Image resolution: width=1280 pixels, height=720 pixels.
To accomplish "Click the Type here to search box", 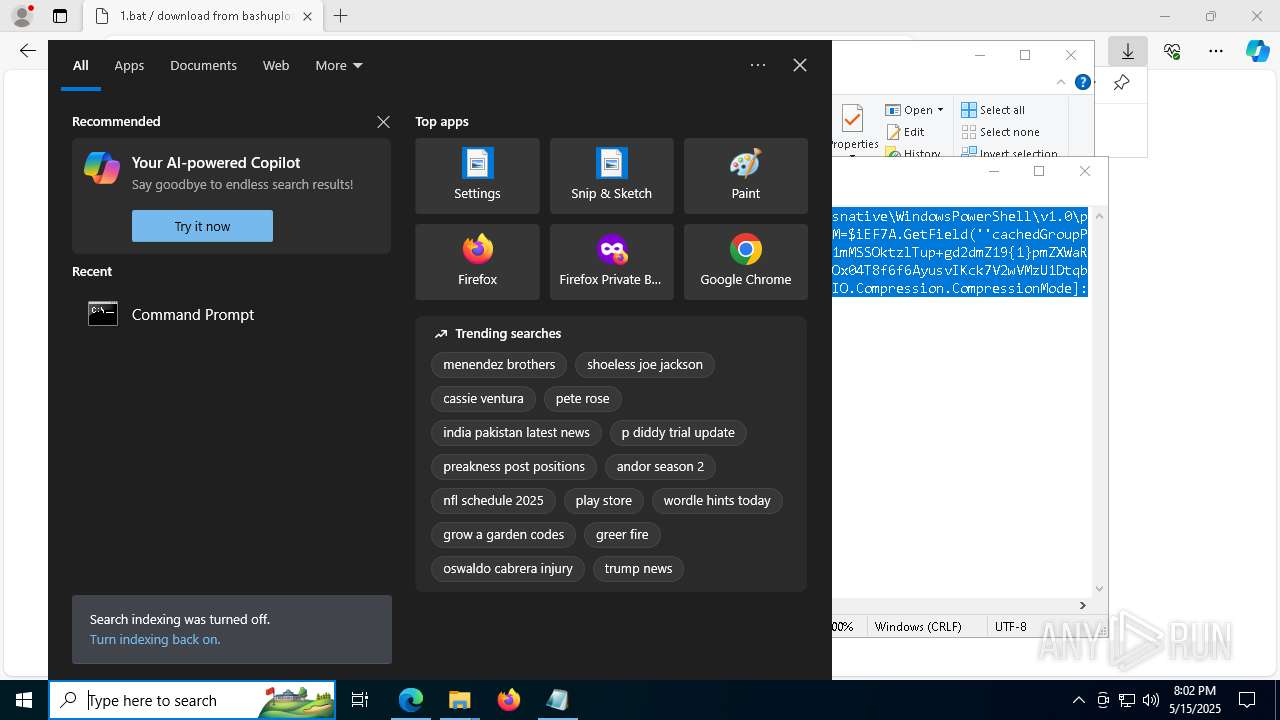I will (192, 700).
